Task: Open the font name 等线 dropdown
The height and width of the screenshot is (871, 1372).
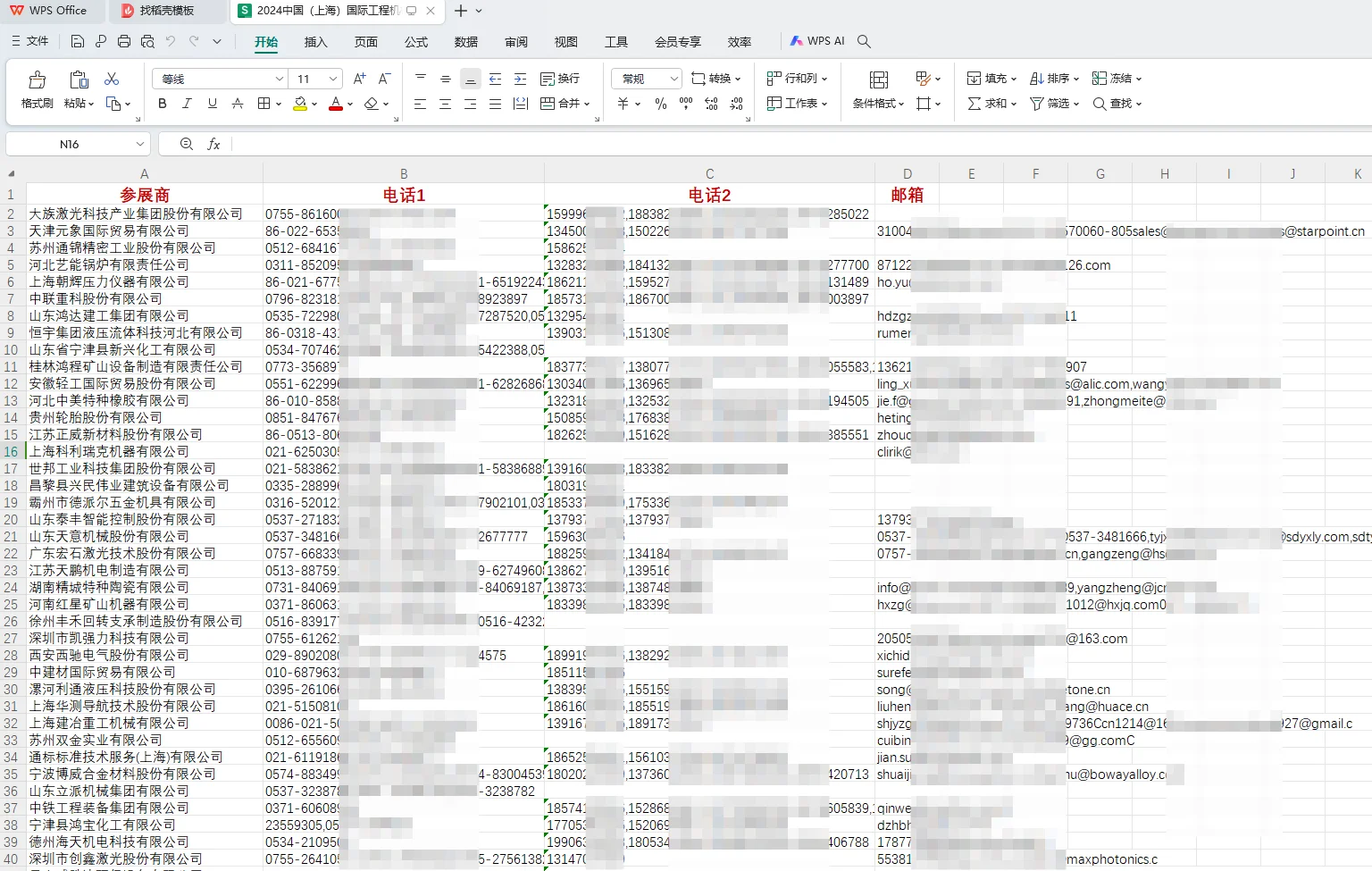Action: click(280, 79)
